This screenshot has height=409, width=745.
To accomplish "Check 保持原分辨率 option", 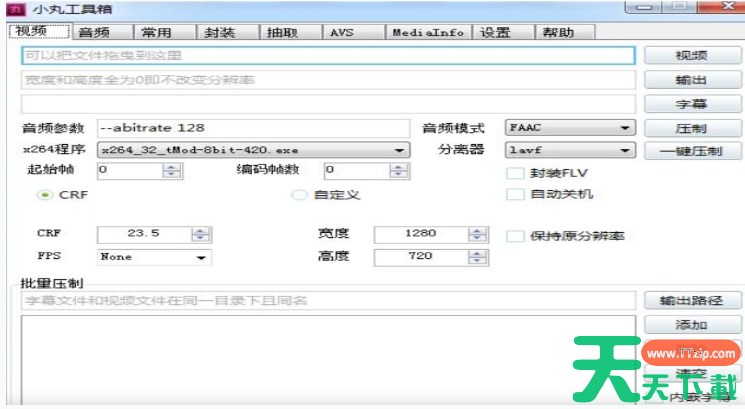I will (516, 237).
